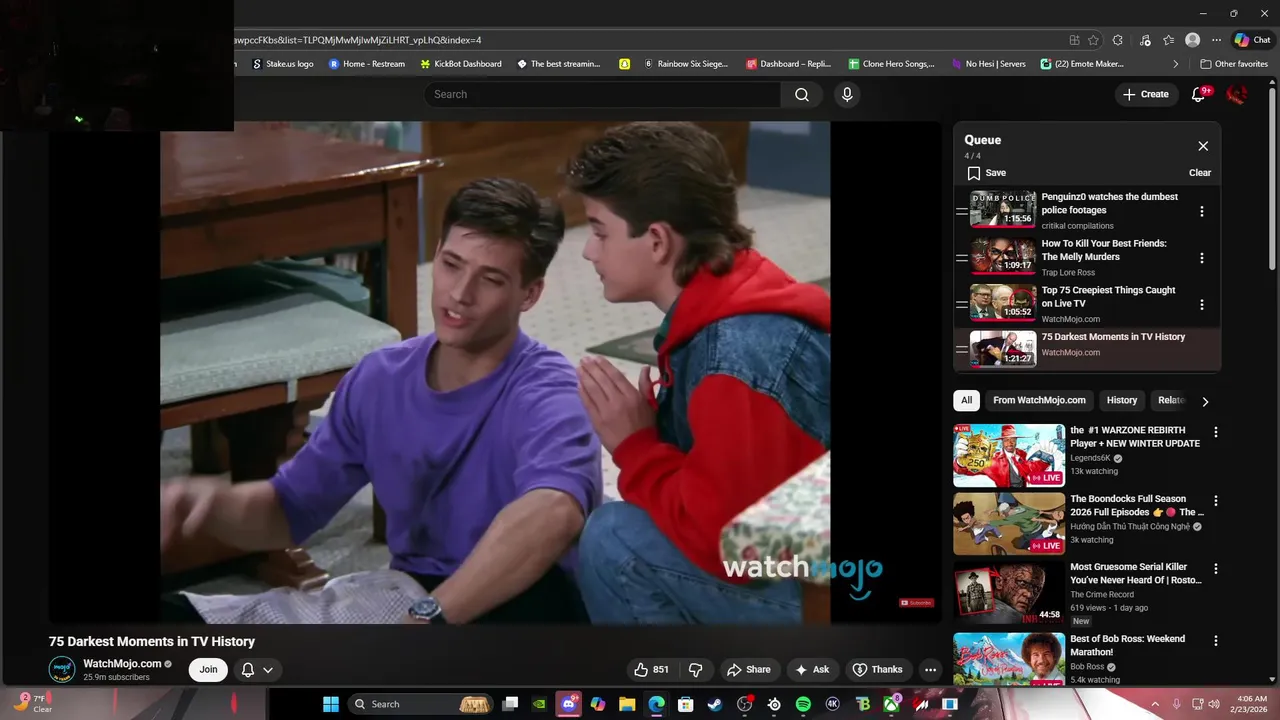Image resolution: width=1280 pixels, height=720 pixels.
Task: Open Edge settings and more menu
Action: click(1216, 40)
